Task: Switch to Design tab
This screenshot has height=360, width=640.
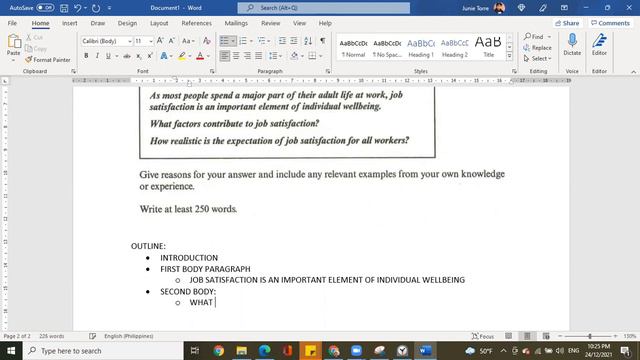Action: click(127, 23)
